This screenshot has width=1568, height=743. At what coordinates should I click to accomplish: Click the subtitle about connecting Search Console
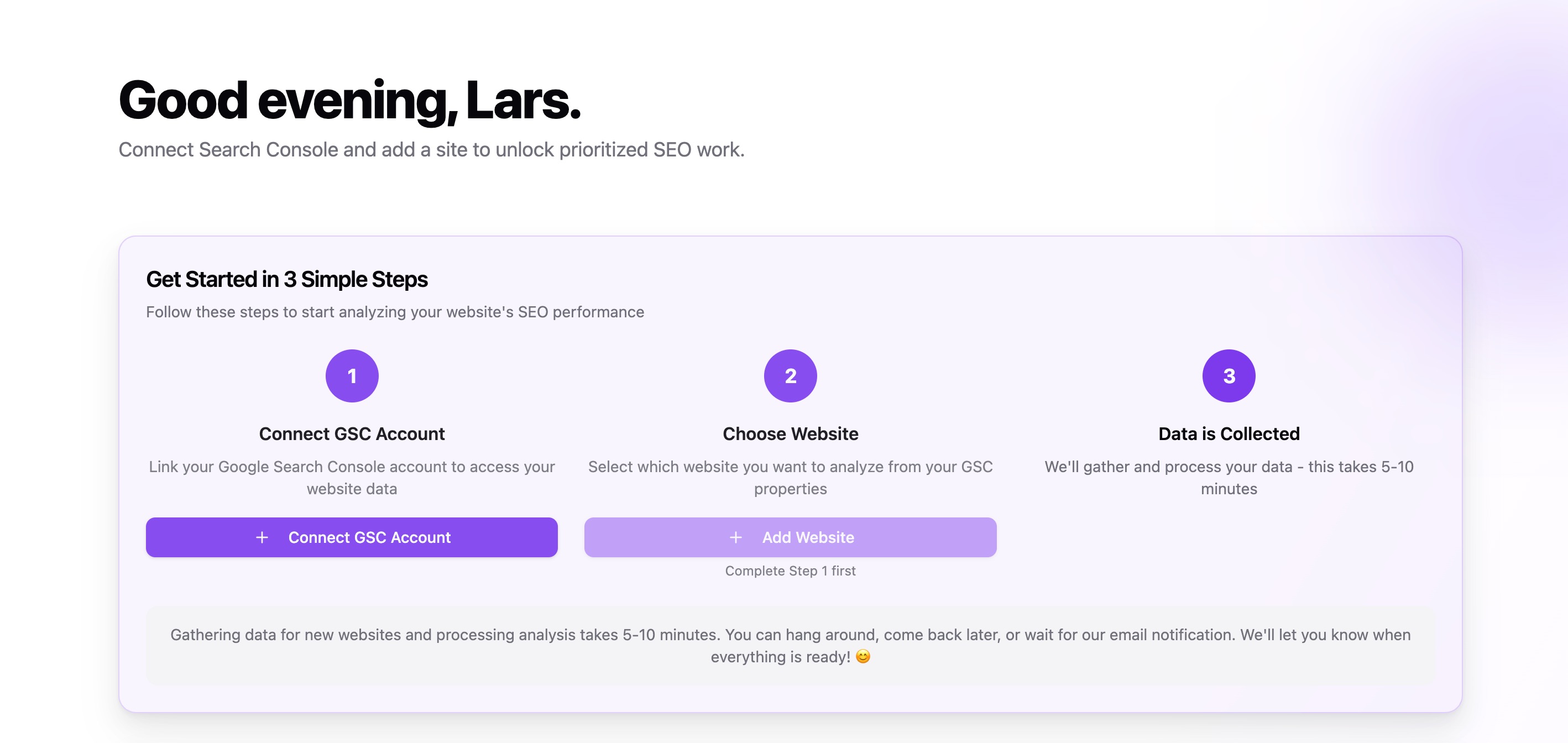point(432,149)
